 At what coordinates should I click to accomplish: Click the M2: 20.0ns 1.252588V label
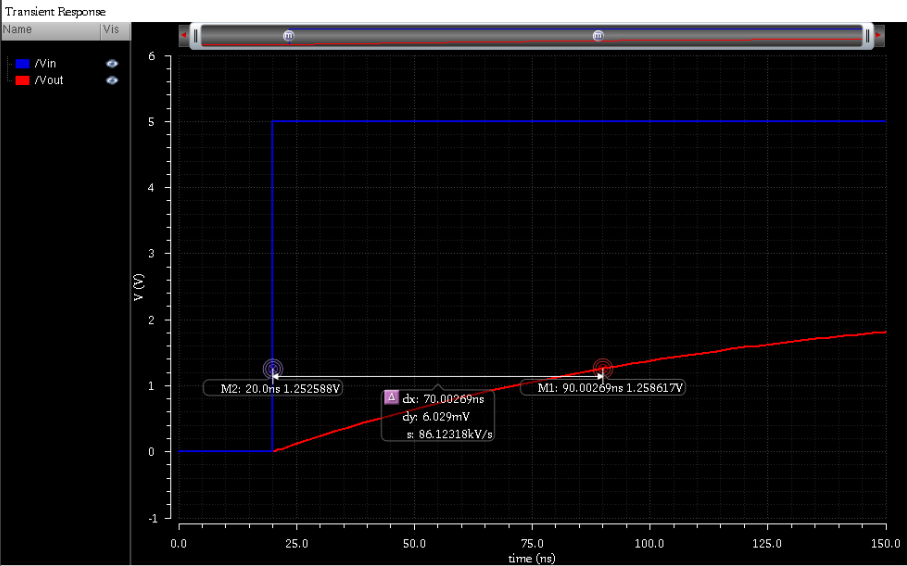[x=273, y=388]
